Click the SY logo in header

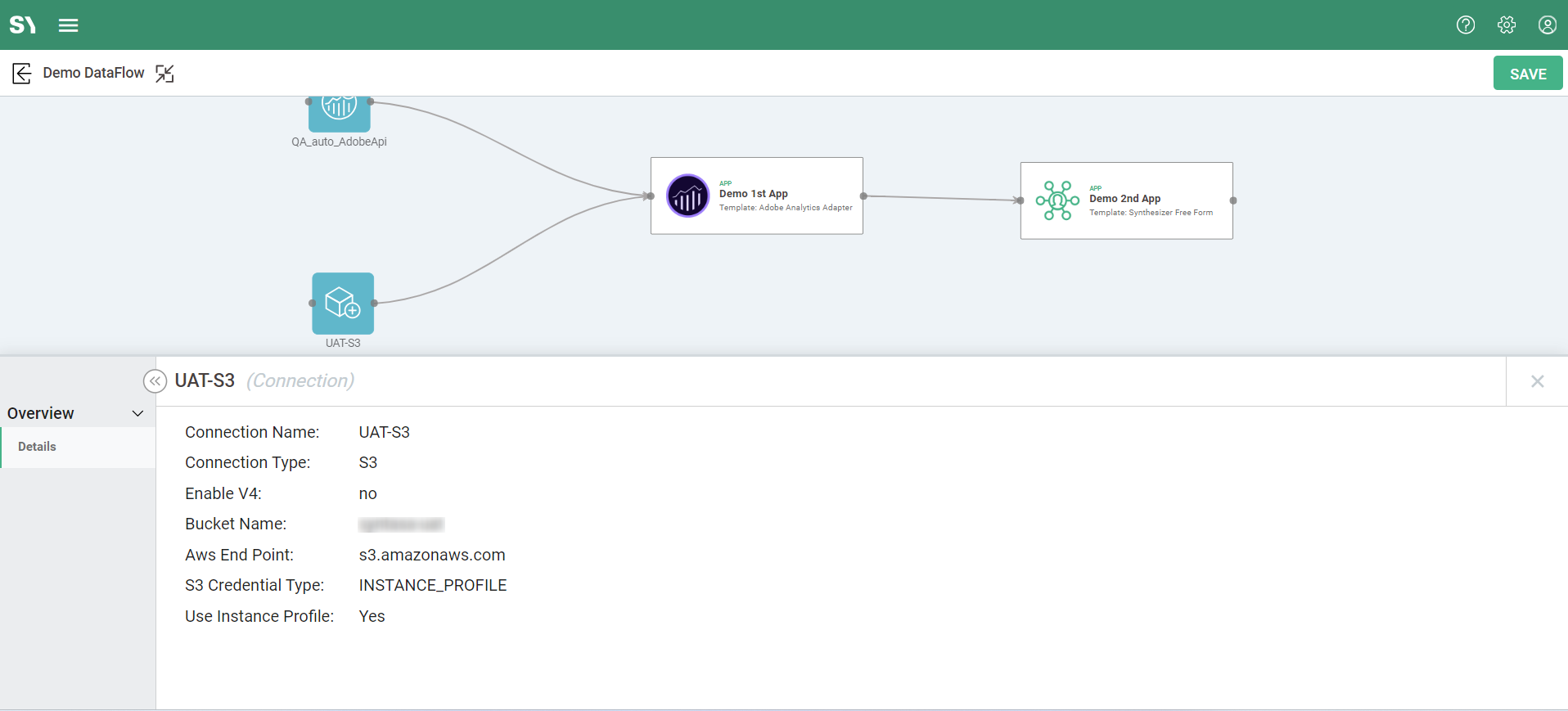click(x=23, y=25)
